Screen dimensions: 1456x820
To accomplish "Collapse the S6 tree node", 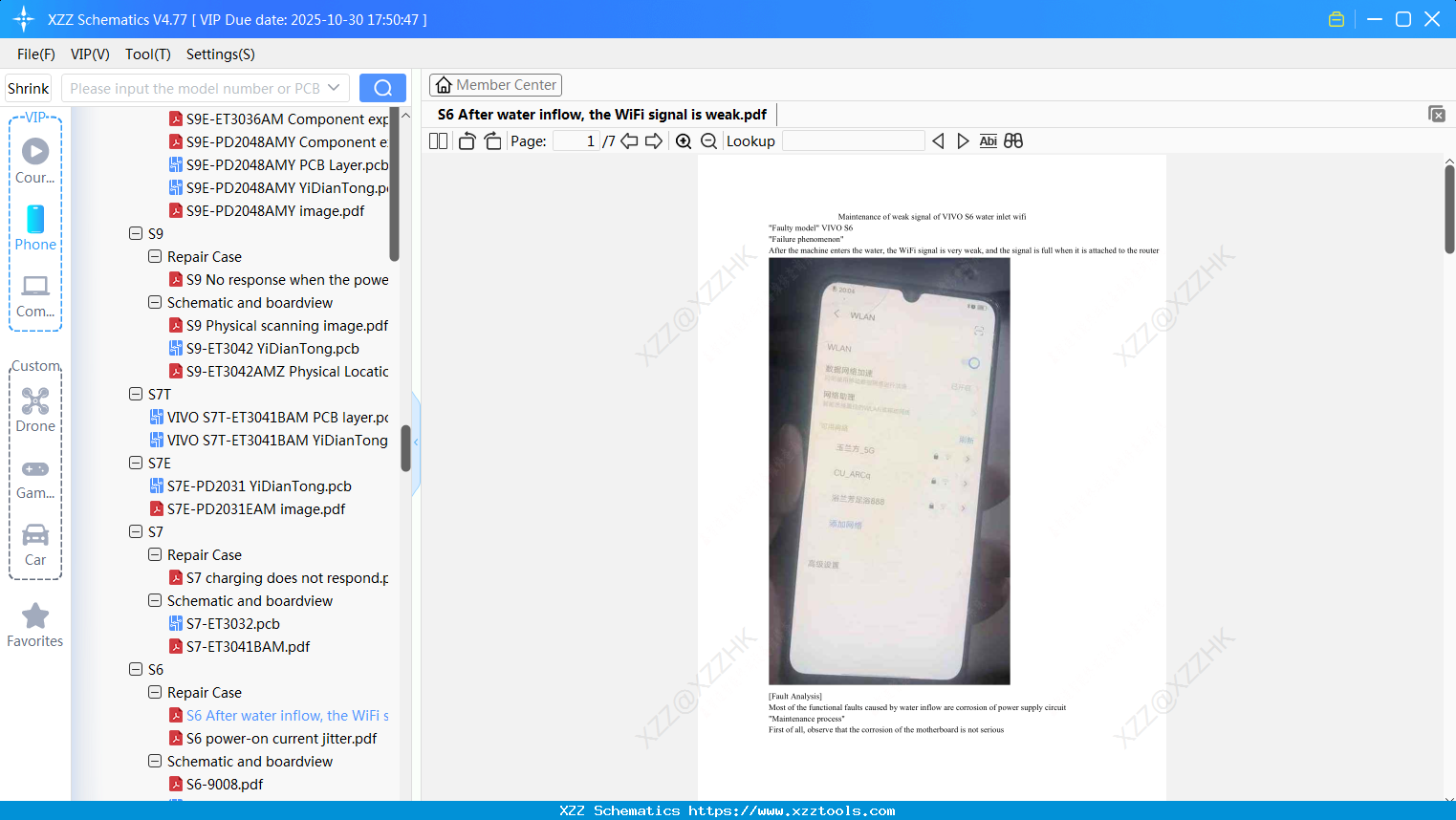I will pyautogui.click(x=136, y=669).
